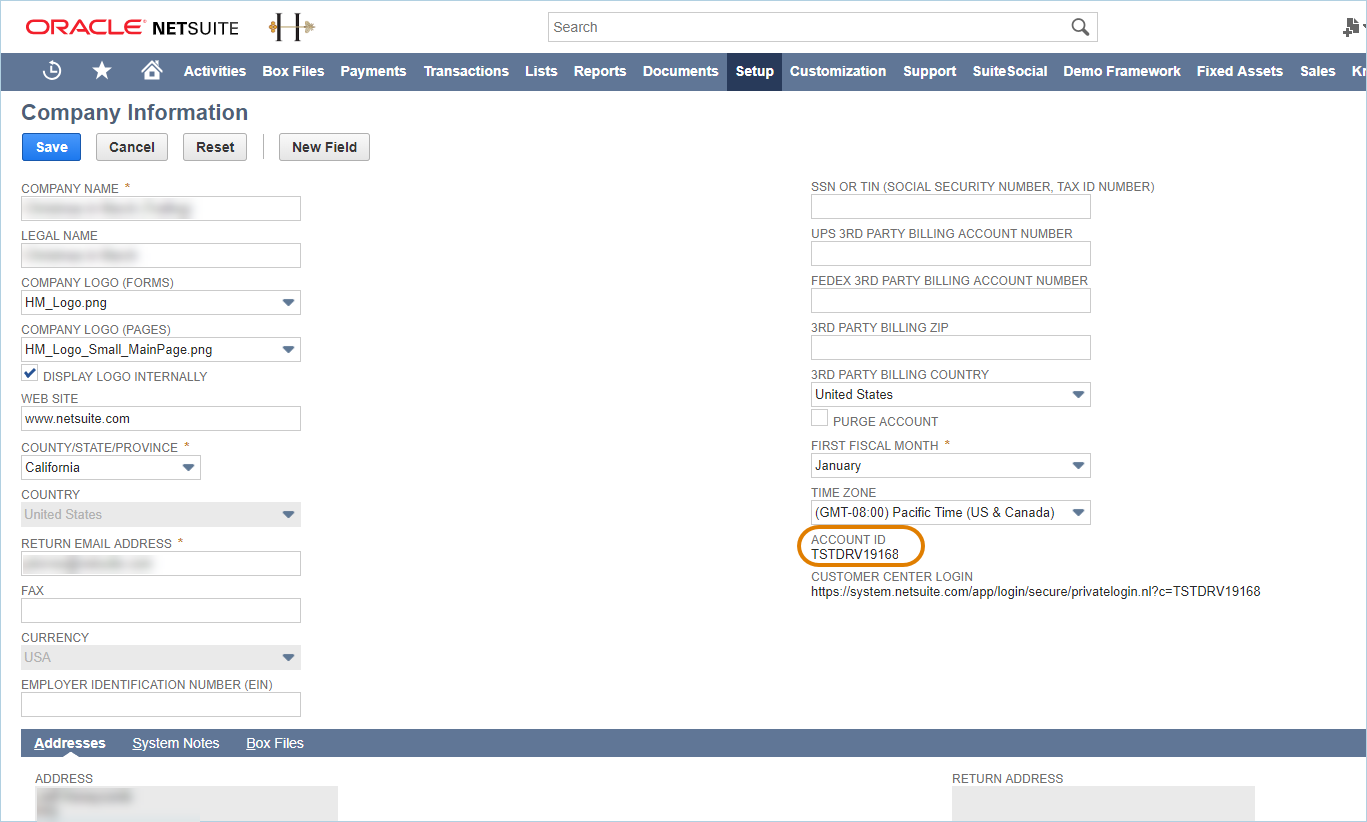
Task: Click the Fax input field
Action: pos(161,610)
